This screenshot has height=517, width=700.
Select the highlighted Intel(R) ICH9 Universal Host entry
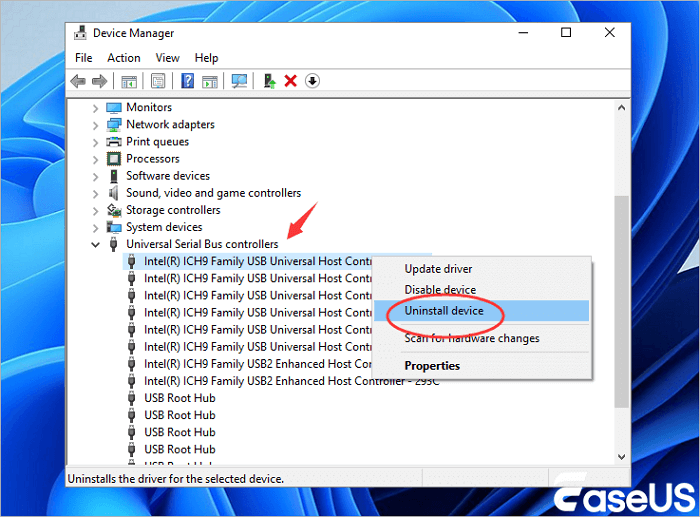click(258, 261)
